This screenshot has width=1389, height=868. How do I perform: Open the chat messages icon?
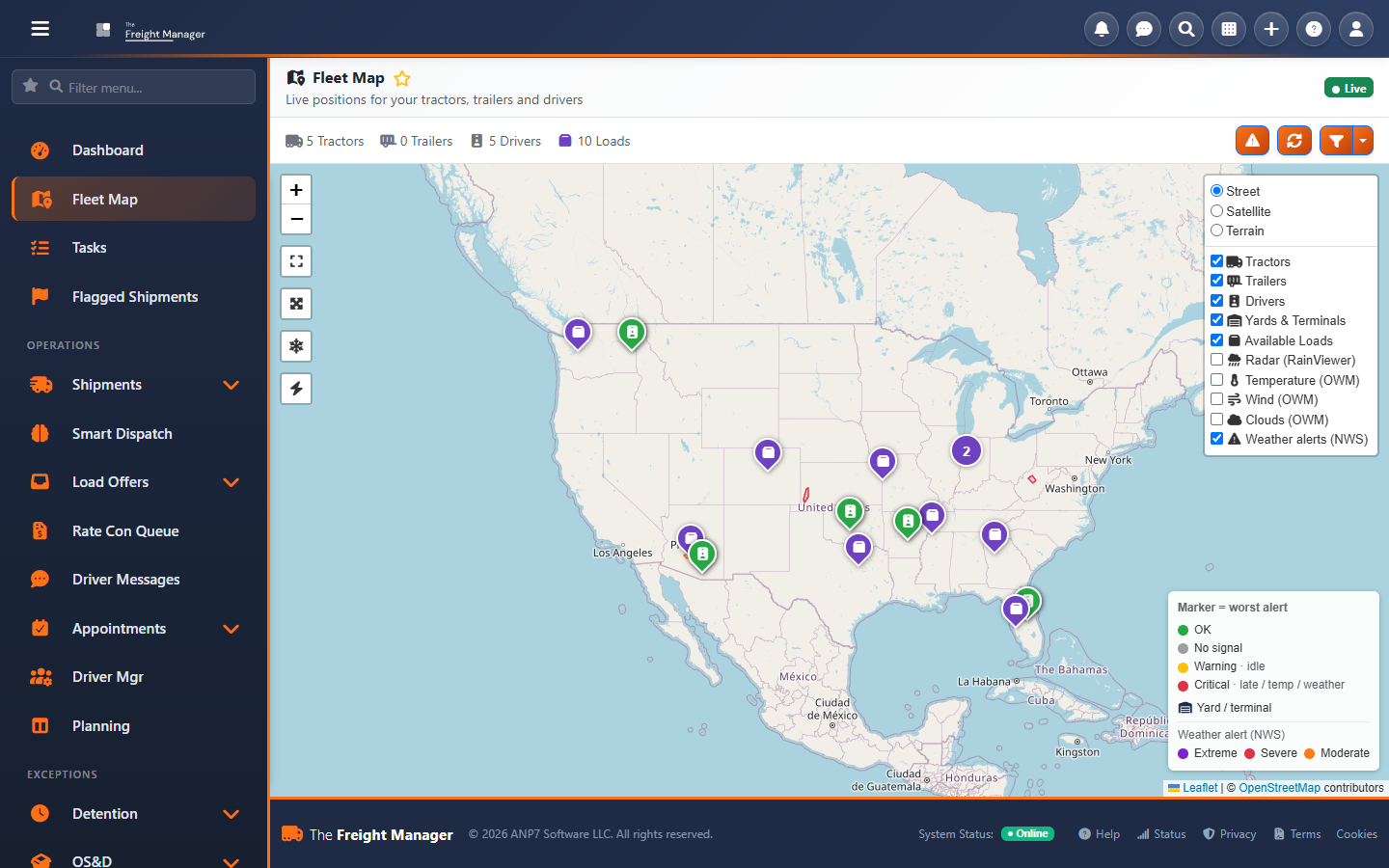tap(1144, 29)
